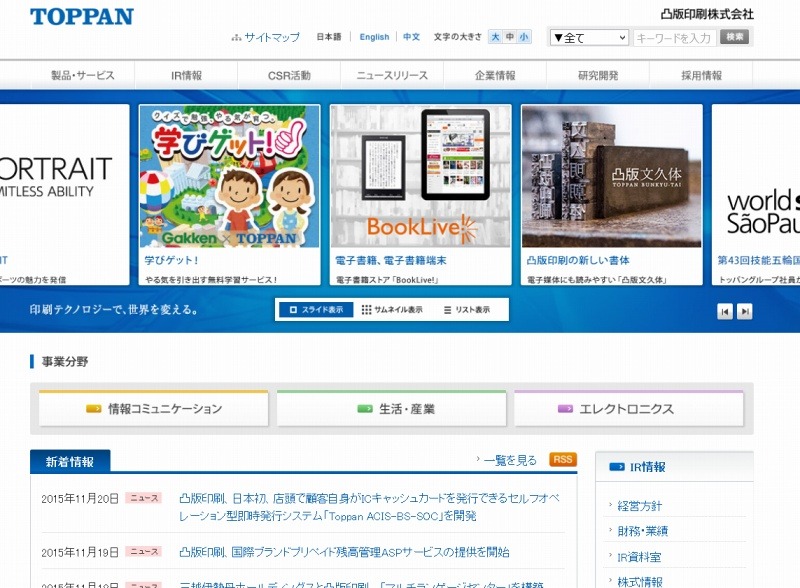Set text size to 小 (small)

(x=525, y=37)
